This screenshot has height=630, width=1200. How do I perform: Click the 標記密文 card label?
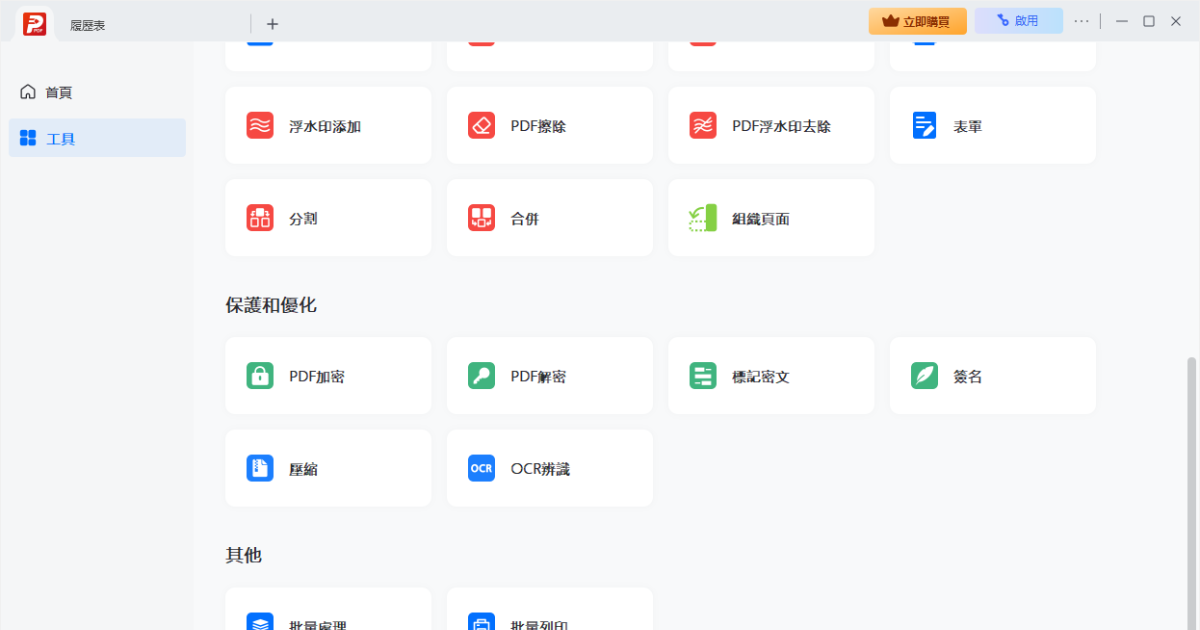click(x=761, y=377)
